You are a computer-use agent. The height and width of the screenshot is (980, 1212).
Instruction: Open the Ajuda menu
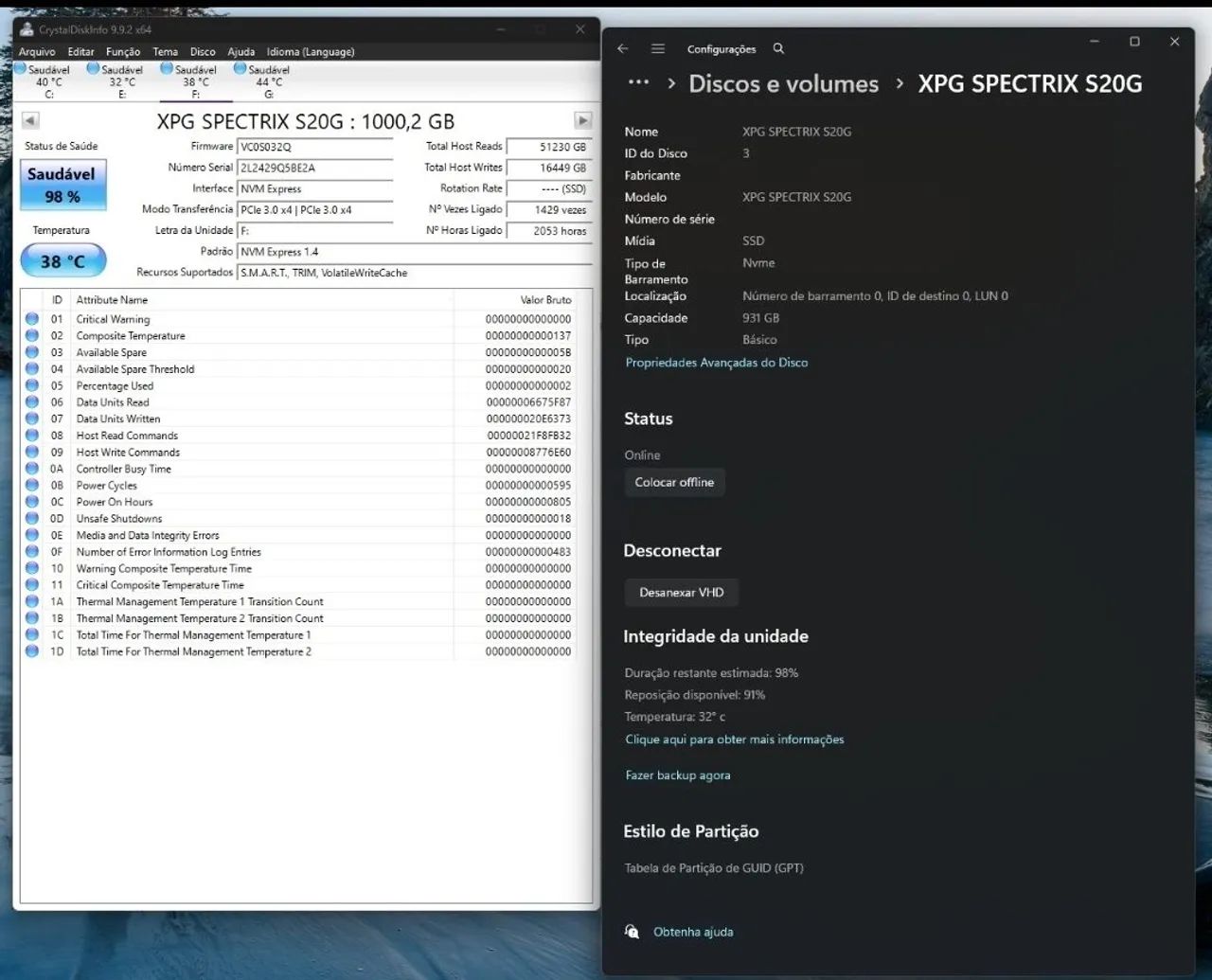[x=241, y=52]
